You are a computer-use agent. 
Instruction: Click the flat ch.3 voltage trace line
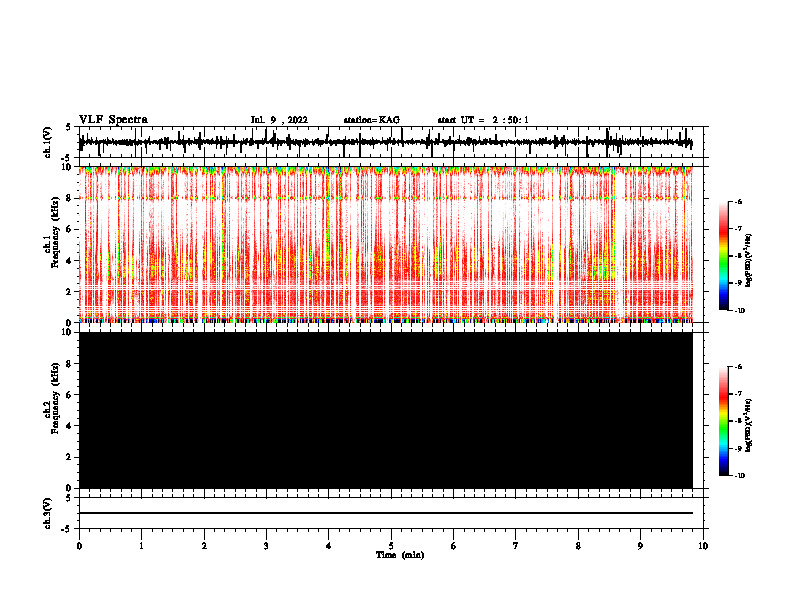(x=385, y=513)
